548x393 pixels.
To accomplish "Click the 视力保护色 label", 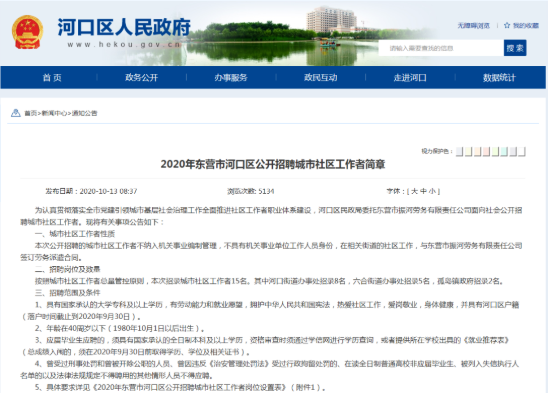I will coord(437,151).
